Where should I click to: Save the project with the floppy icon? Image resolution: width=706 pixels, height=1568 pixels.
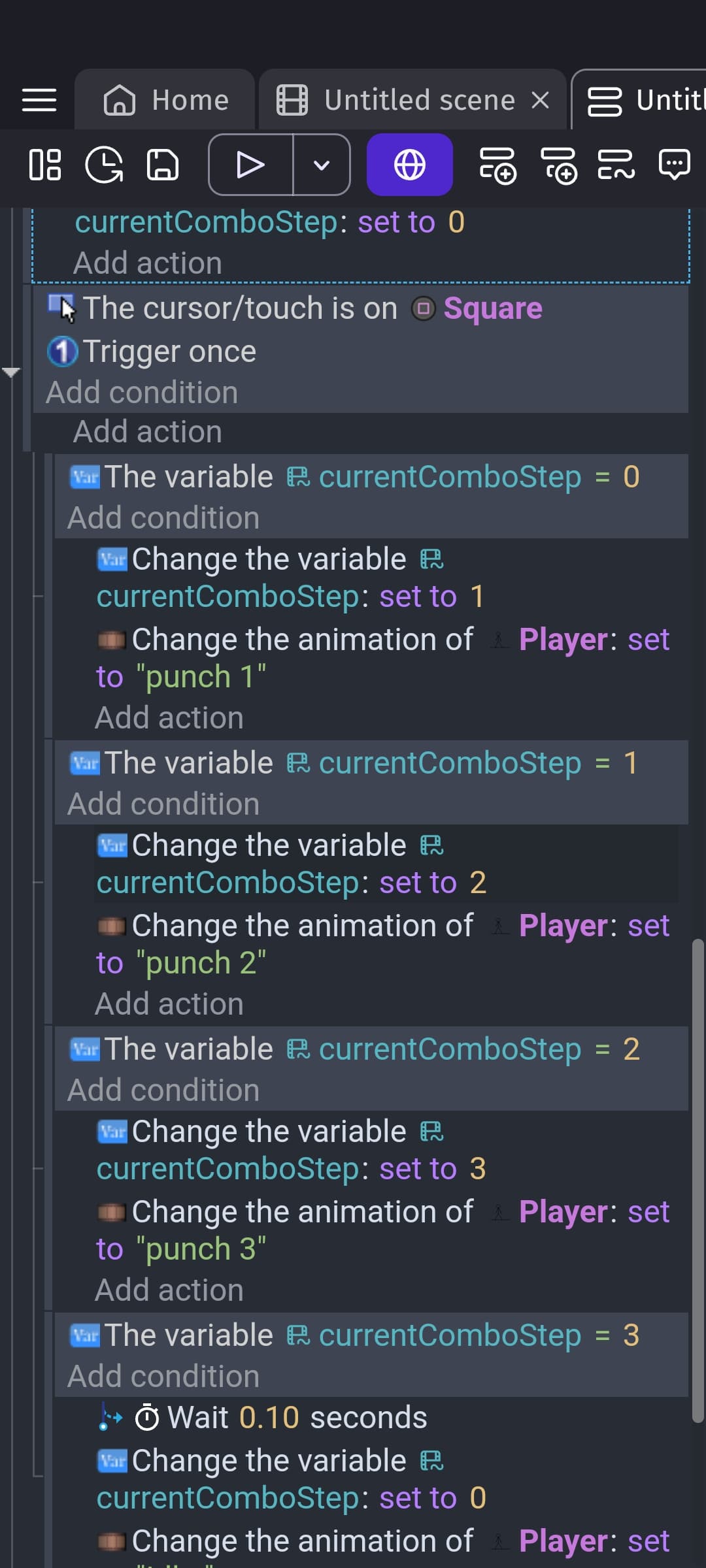point(161,165)
